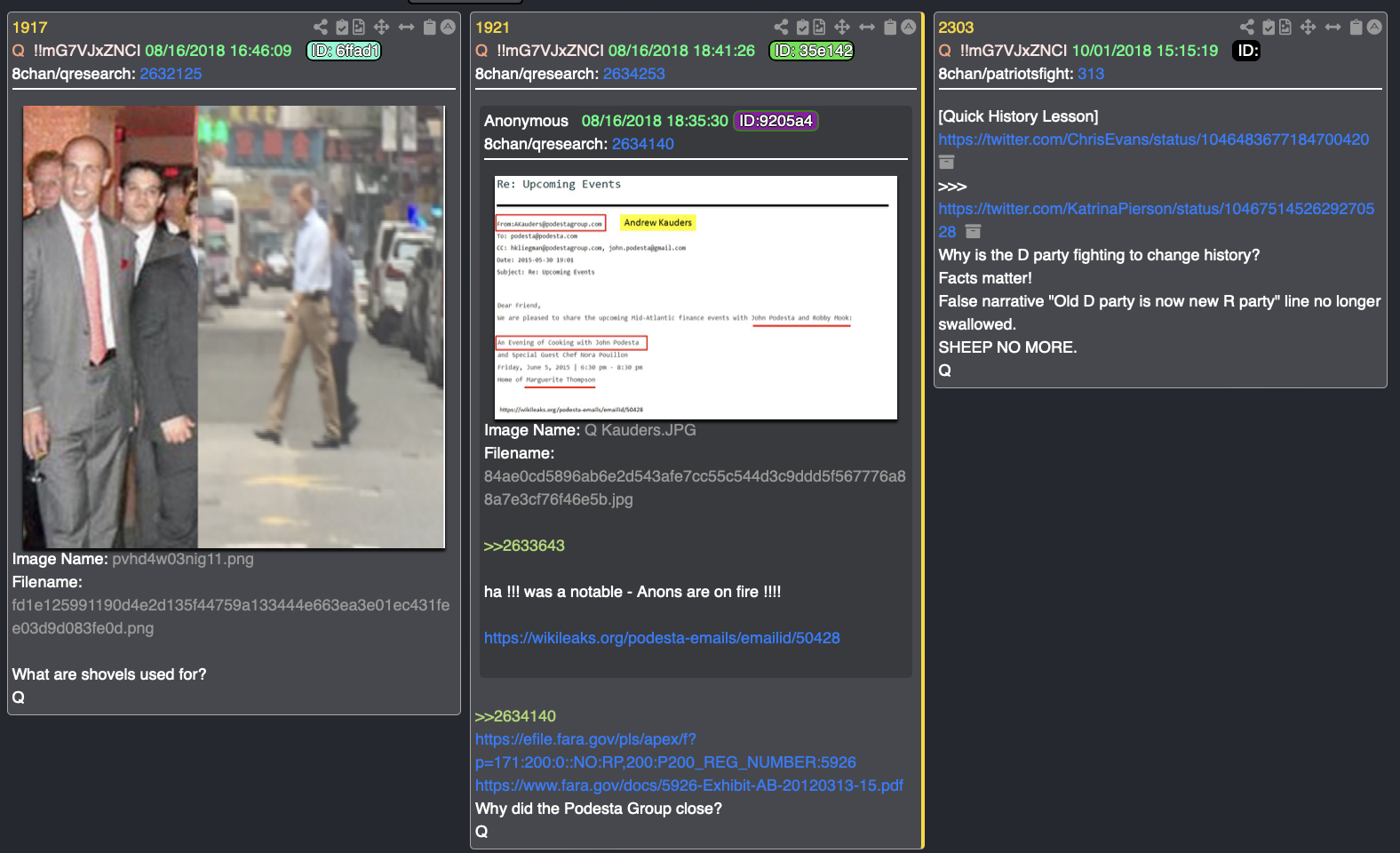Click the four-way move icon on post 1917
The width and height of the screenshot is (1400, 853).
point(382,28)
